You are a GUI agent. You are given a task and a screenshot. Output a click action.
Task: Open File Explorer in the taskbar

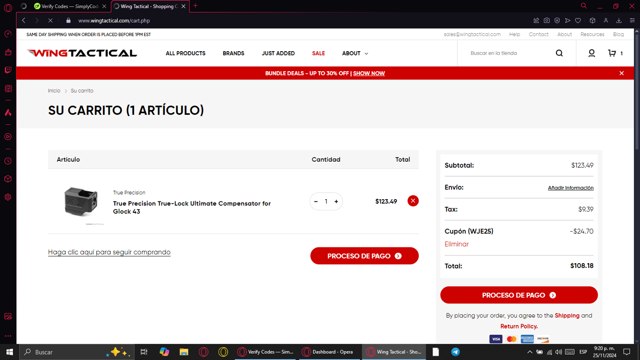coord(184,352)
